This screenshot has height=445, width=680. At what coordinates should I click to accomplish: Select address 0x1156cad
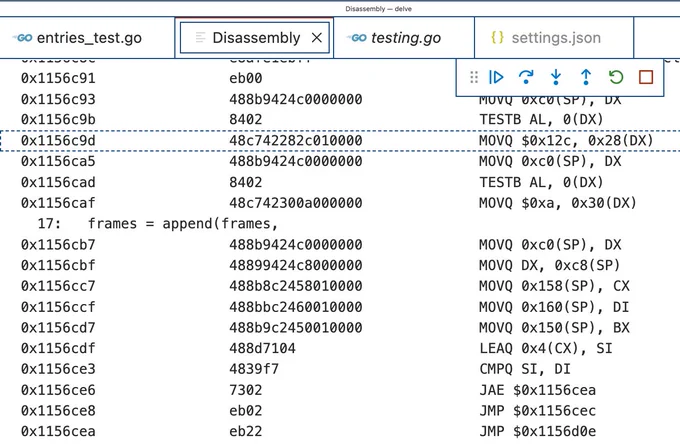tap(58, 182)
